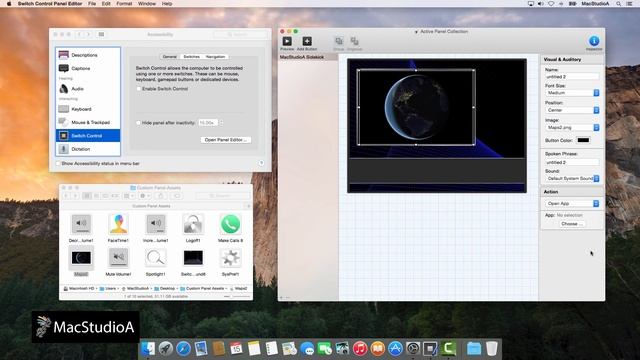
Task: Click the Ungroup toolbar icon
Action: 354,41
